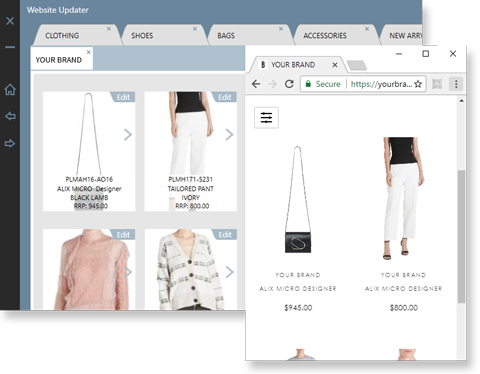Close the YOUR BRAND sub-tab
This screenshot has width=480, height=374.
tap(89, 52)
